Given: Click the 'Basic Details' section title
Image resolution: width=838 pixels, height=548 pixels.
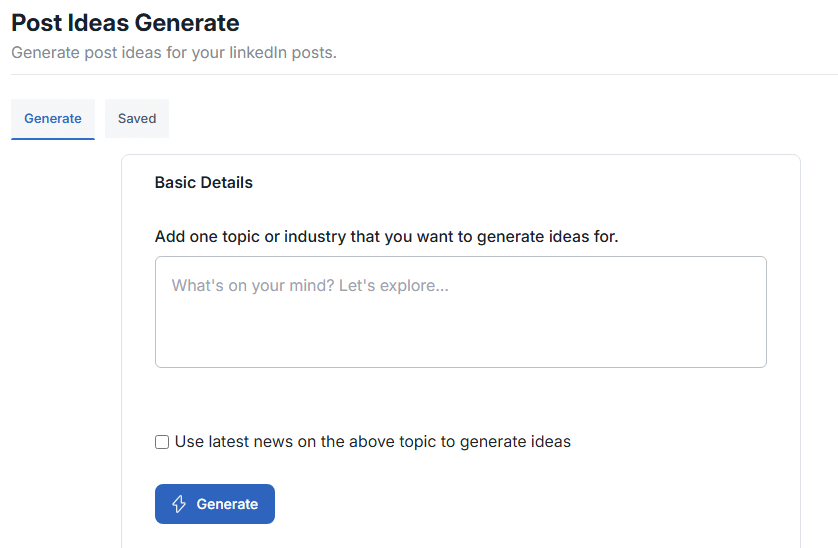Looking at the screenshot, I should pos(204,183).
